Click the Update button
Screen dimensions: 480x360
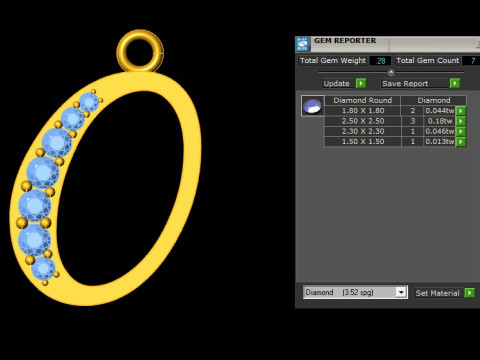[x=337, y=83]
